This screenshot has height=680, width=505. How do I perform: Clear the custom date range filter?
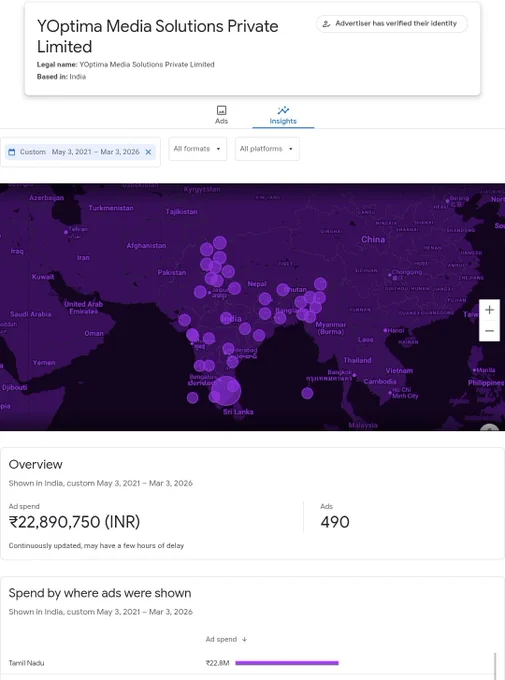tap(148, 152)
